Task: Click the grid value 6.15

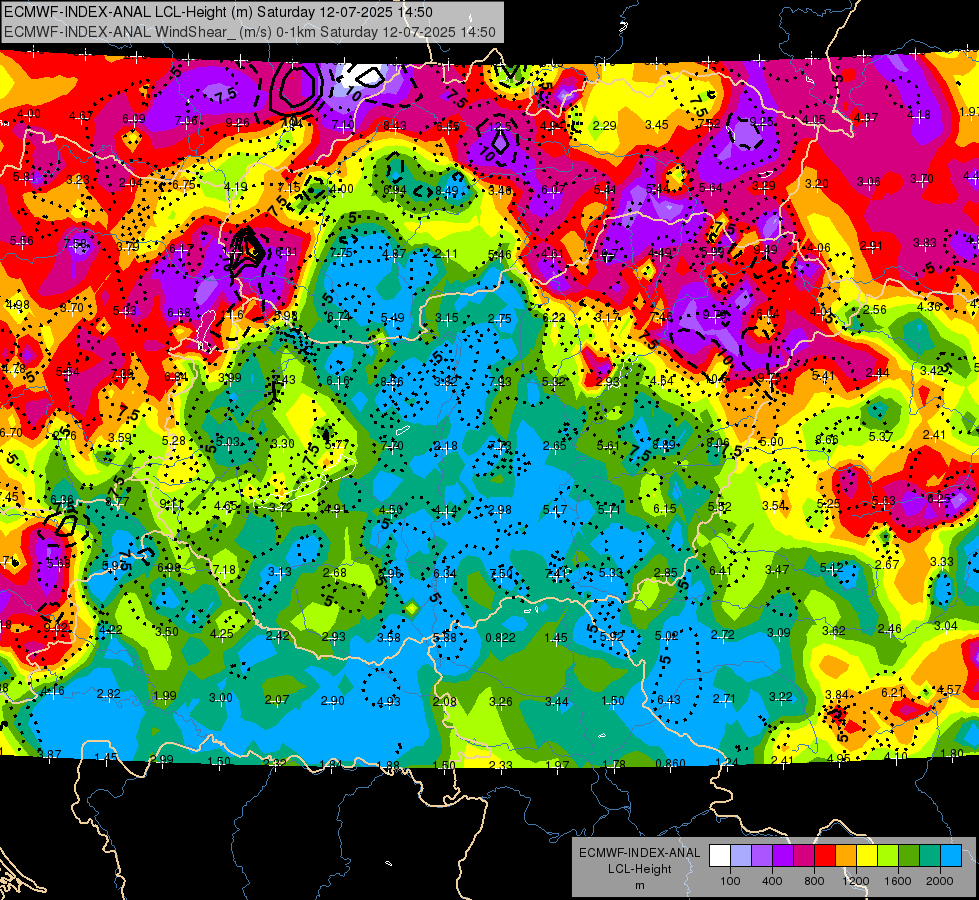Action: pyautogui.click(x=665, y=509)
